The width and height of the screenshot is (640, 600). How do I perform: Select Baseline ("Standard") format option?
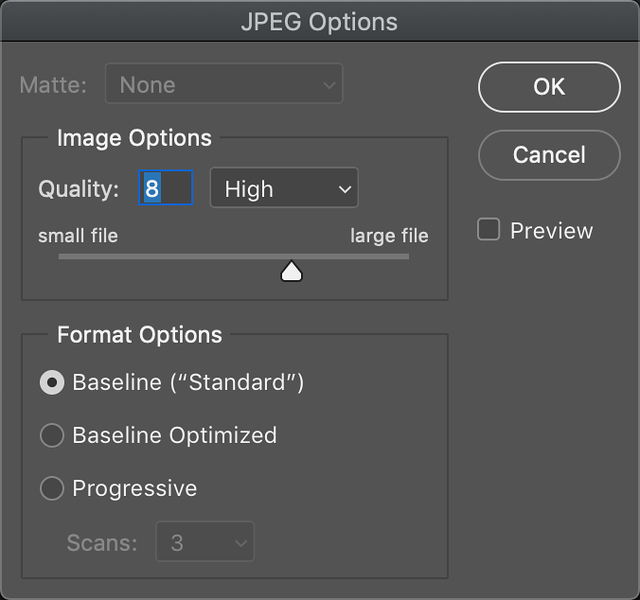[x=52, y=382]
